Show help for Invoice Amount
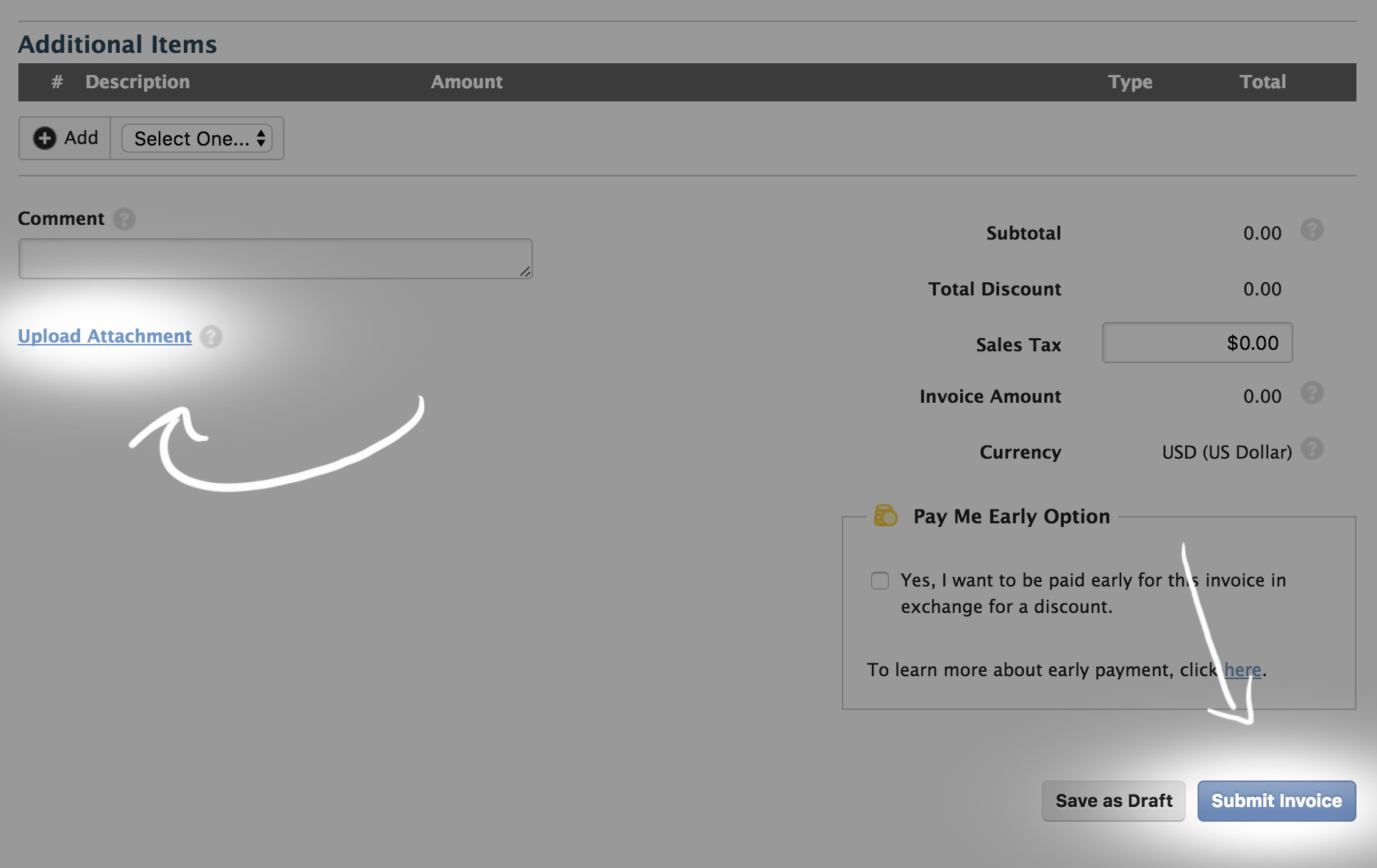 1312,393
